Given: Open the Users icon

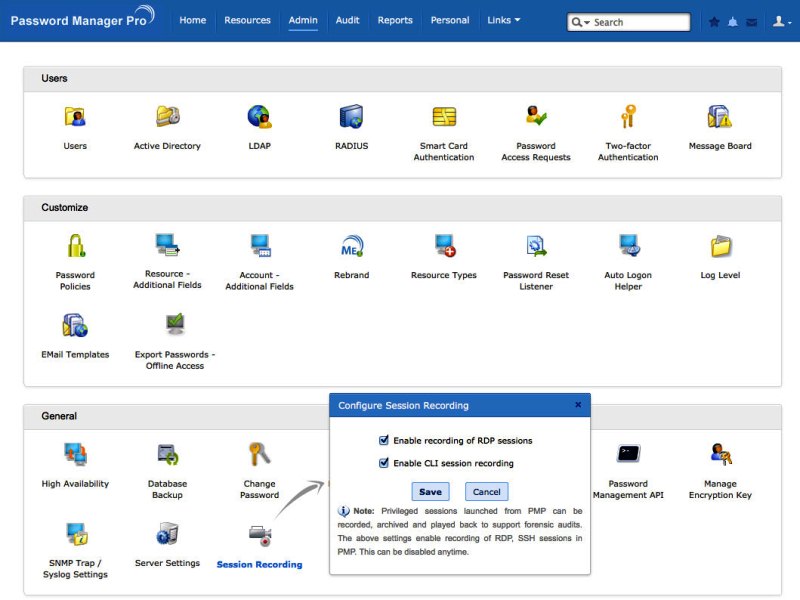Looking at the screenshot, I should pyautogui.click(x=75, y=117).
